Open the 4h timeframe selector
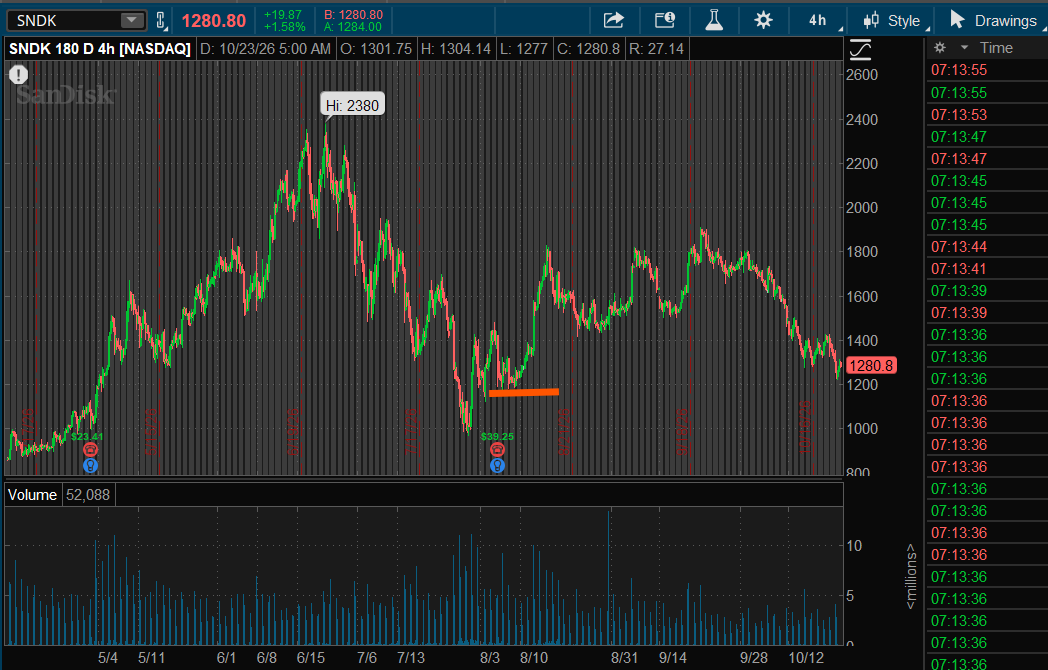 point(818,21)
